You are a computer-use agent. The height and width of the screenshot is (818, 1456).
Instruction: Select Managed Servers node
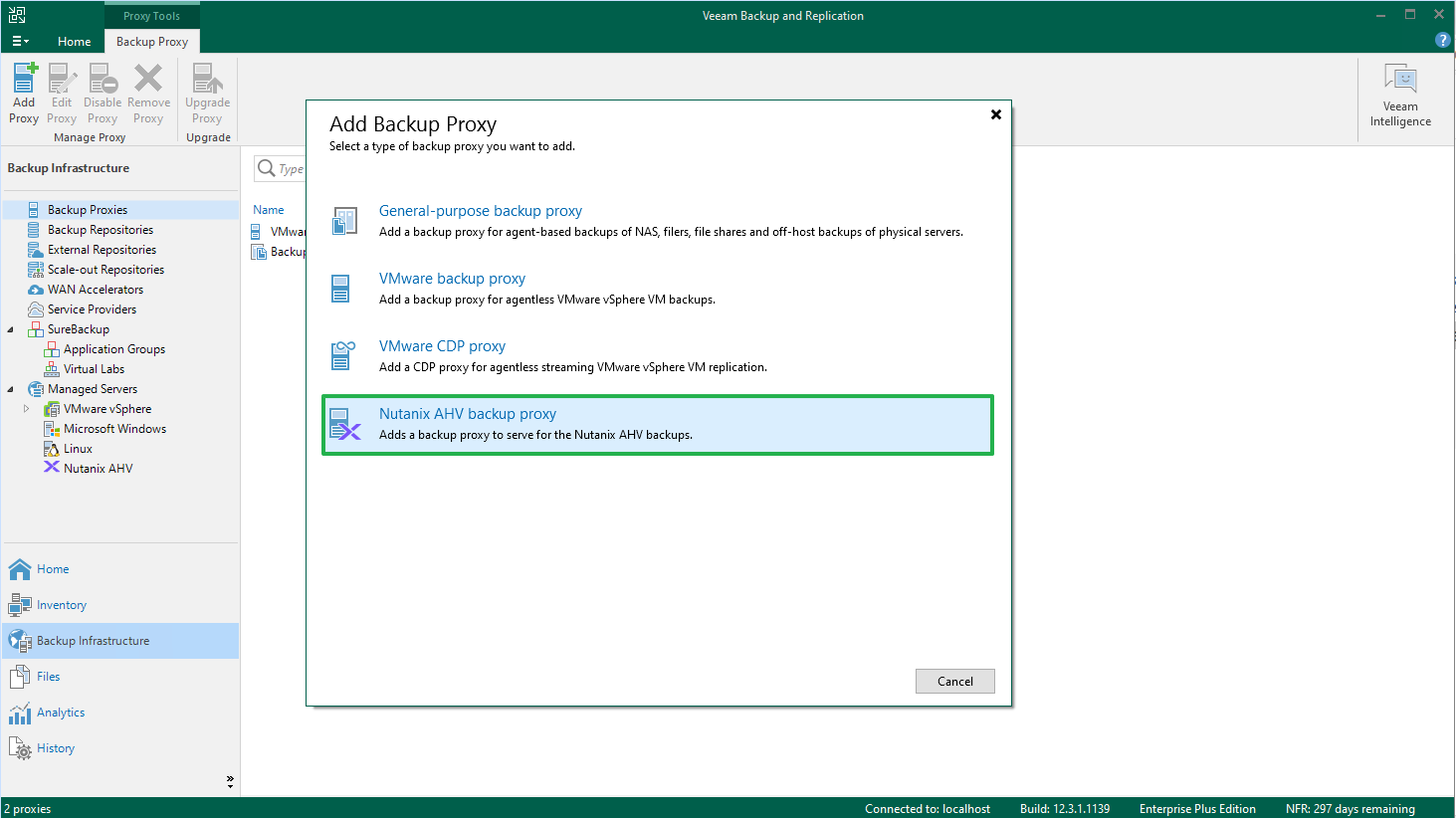[x=93, y=389]
